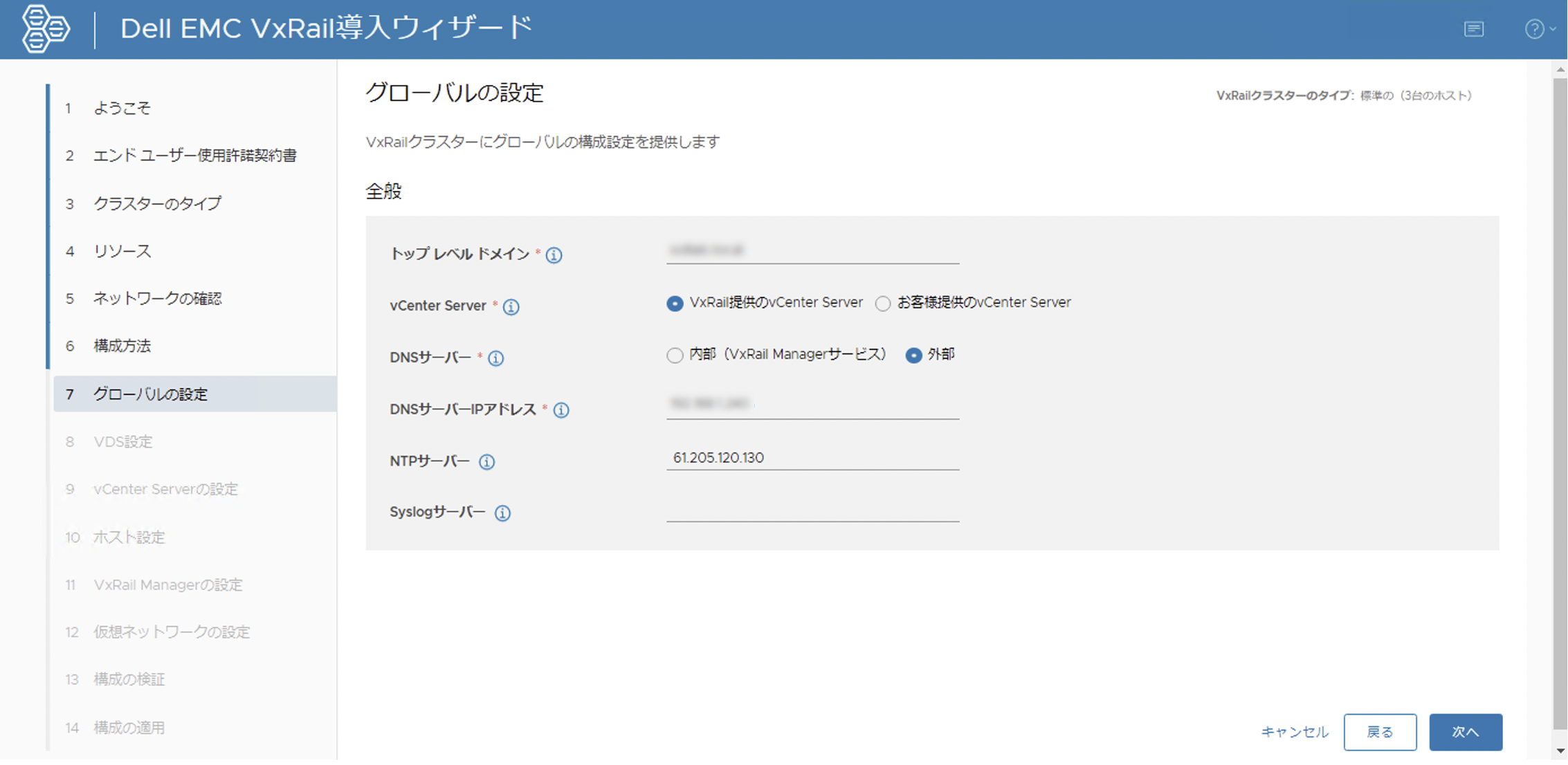Go to step 3 クラスターのタイプ
1568x765 pixels.
157,204
